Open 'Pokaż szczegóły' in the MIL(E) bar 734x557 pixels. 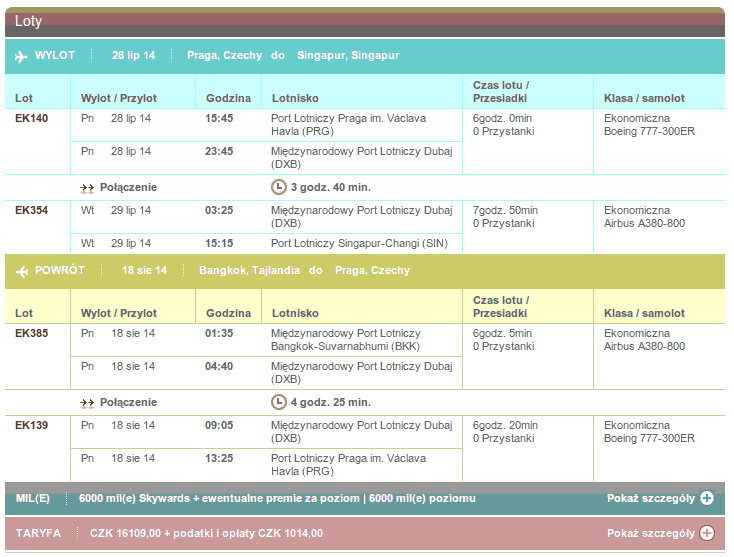point(651,498)
